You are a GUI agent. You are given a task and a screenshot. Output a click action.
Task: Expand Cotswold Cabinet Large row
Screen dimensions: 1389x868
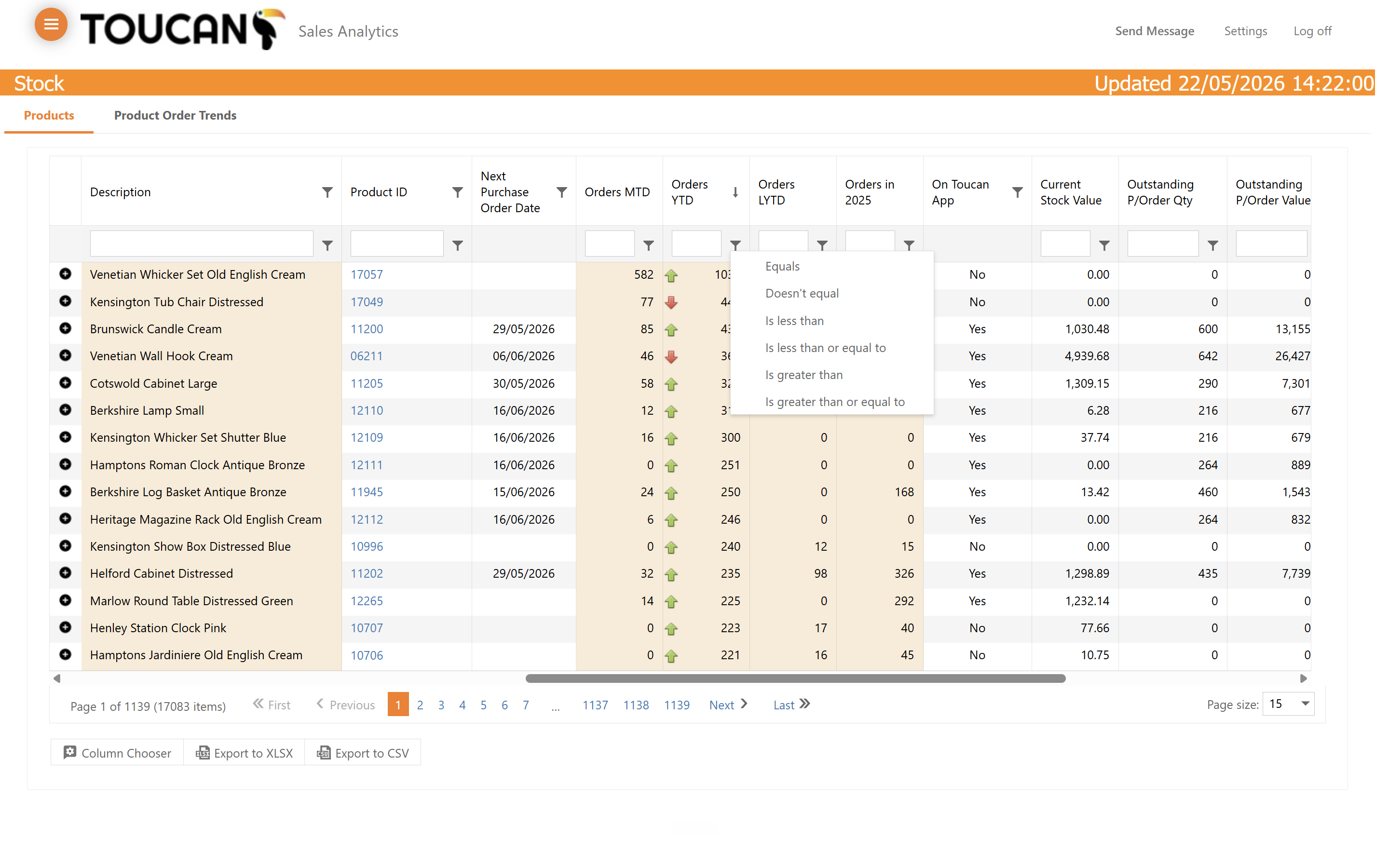(x=66, y=382)
